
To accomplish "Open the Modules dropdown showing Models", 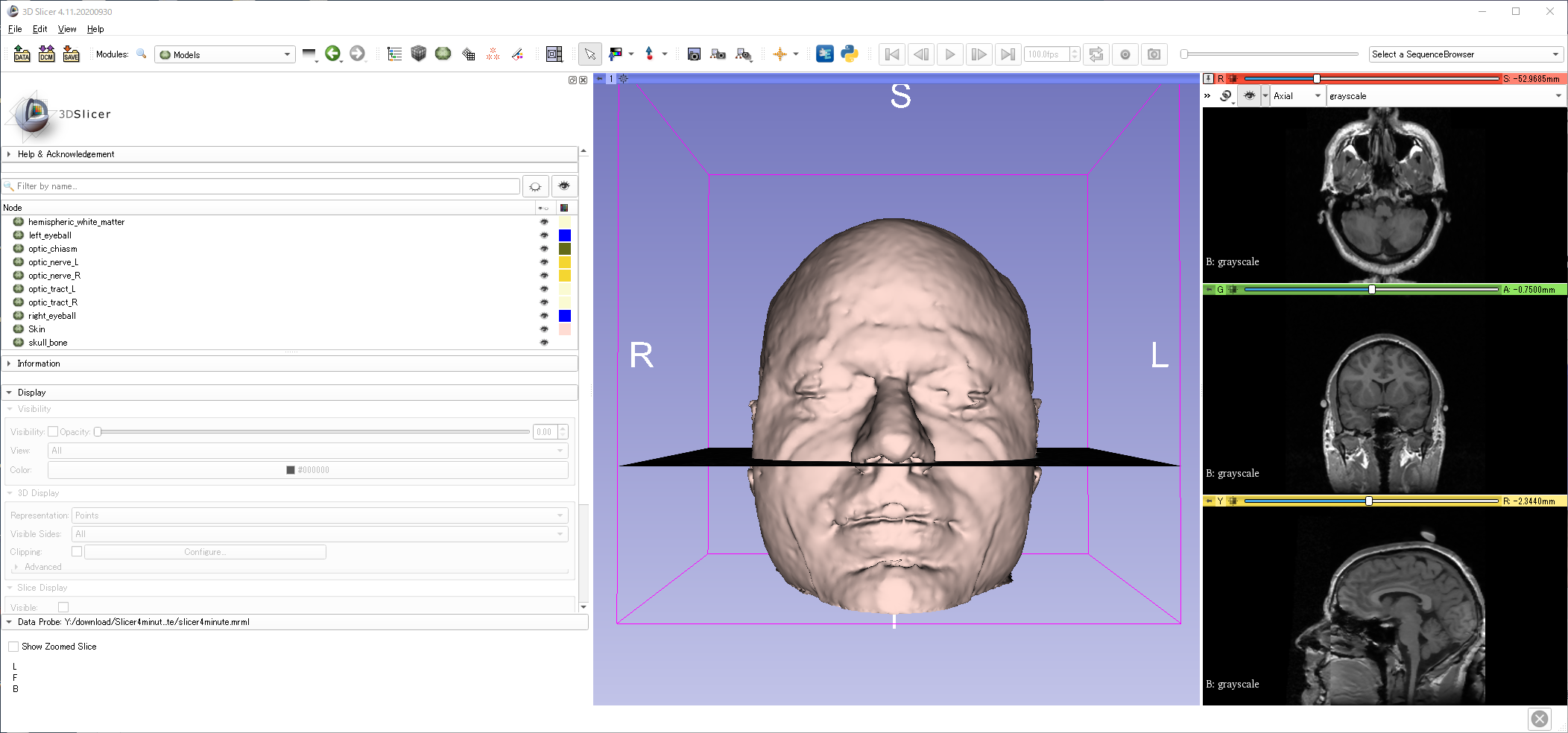I will 224,54.
